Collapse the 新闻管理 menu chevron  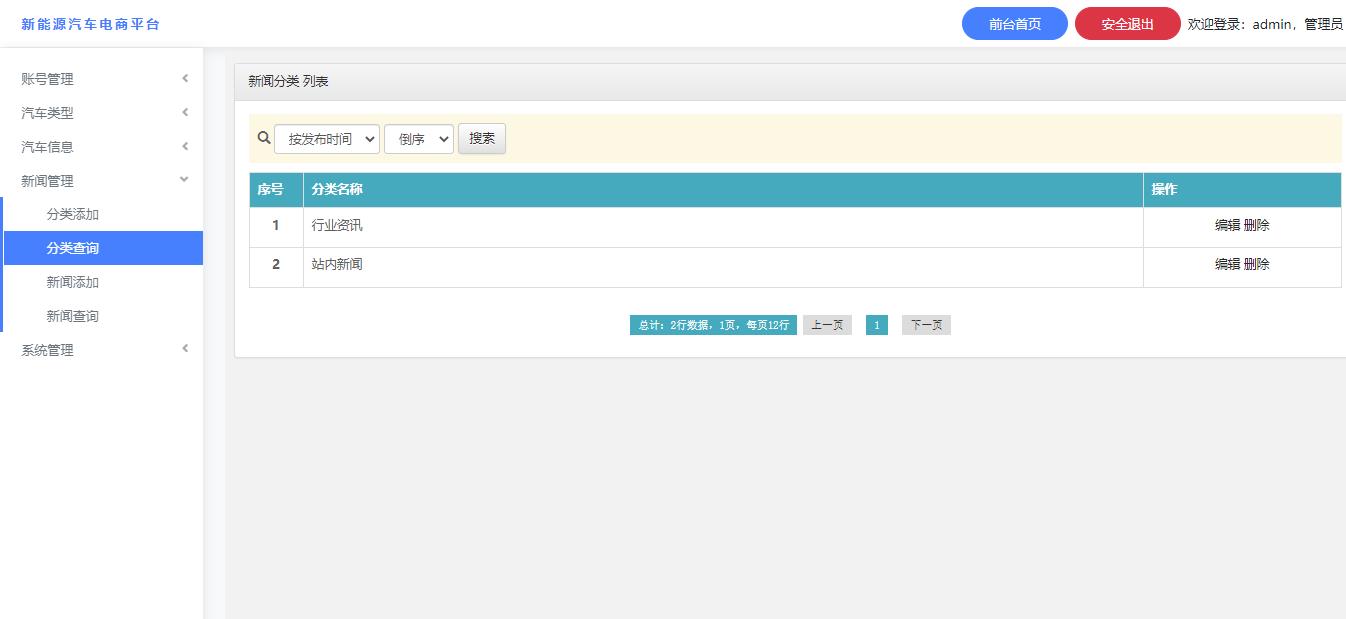[184, 180]
